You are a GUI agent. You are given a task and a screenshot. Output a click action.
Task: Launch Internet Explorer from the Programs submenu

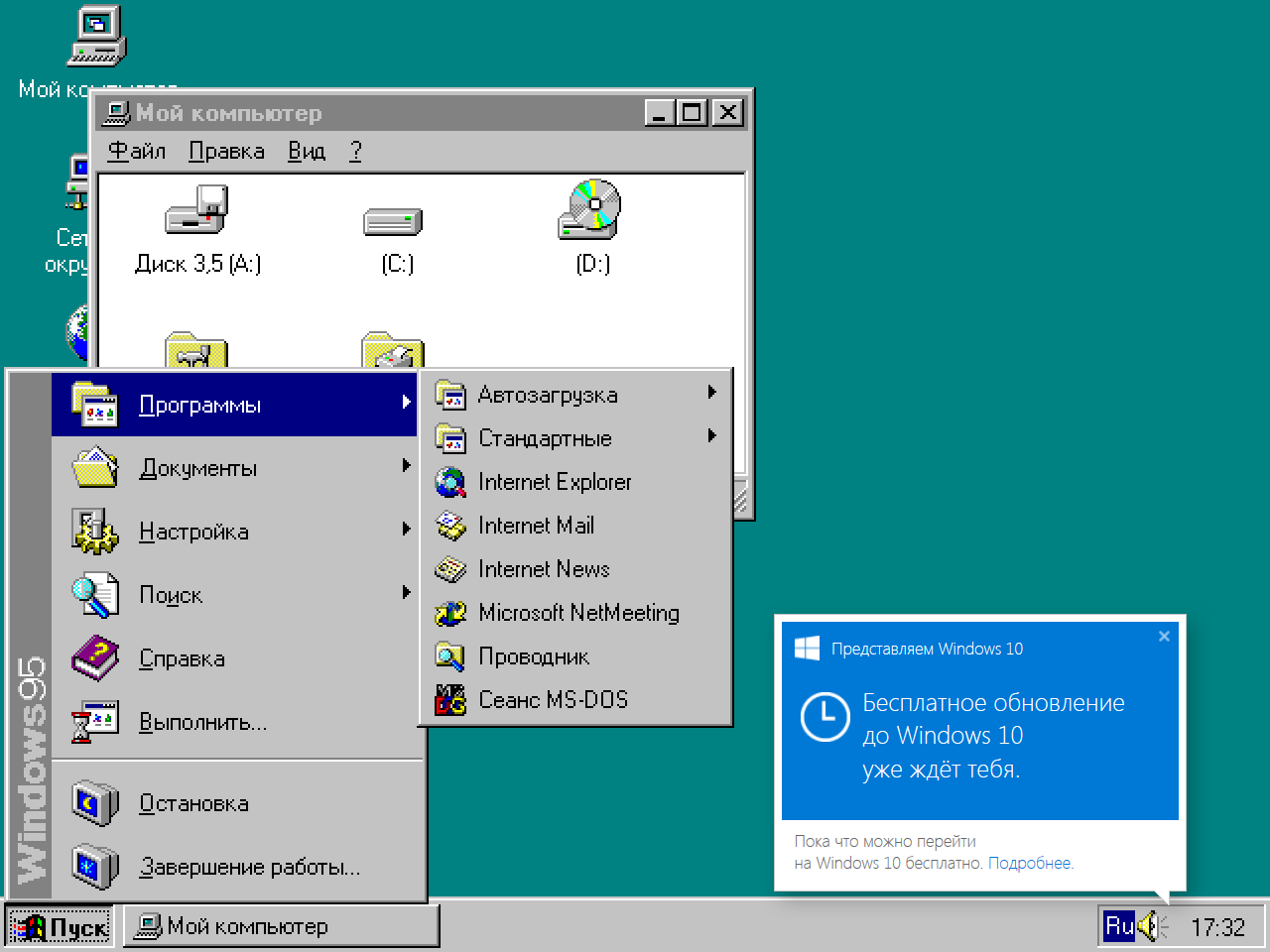(575, 482)
